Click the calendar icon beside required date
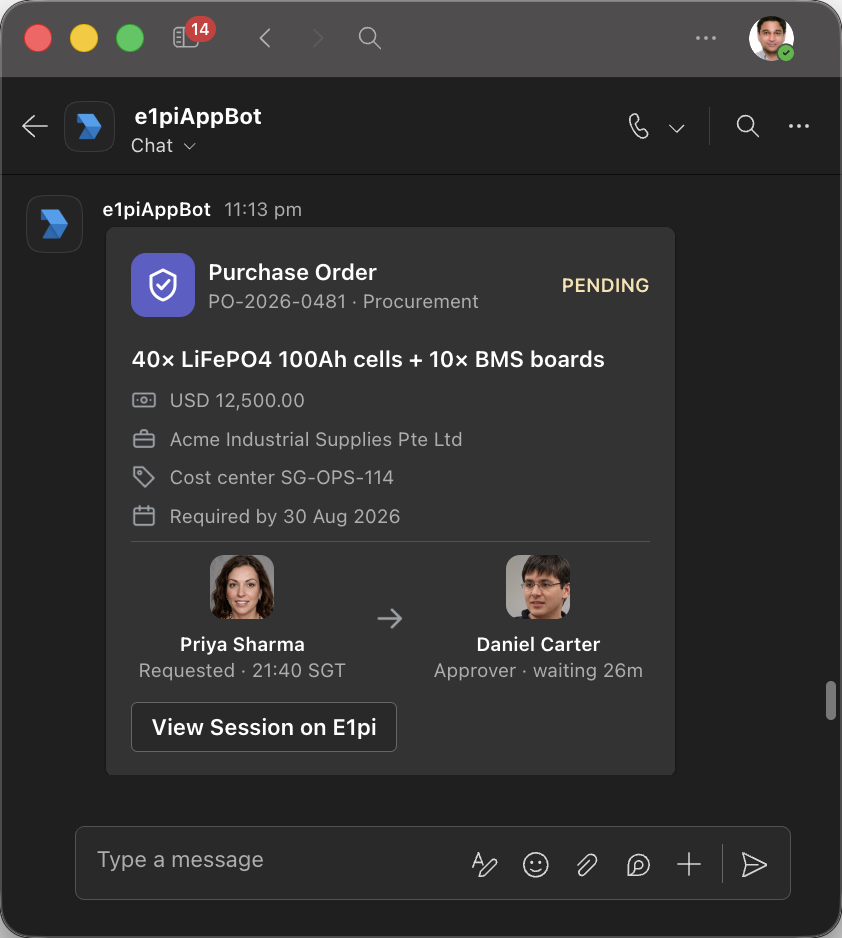 (144, 516)
